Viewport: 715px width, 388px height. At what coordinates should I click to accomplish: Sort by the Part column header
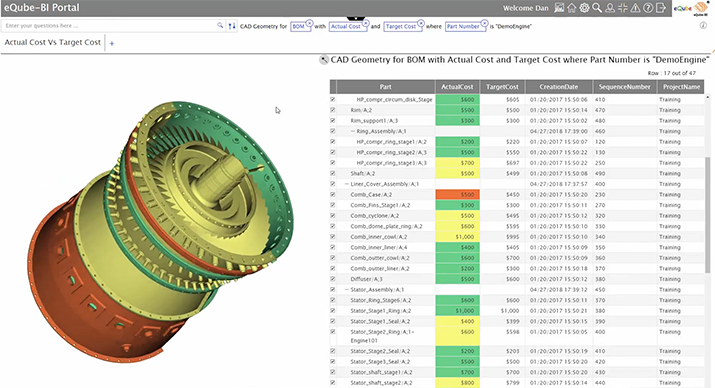[385, 87]
